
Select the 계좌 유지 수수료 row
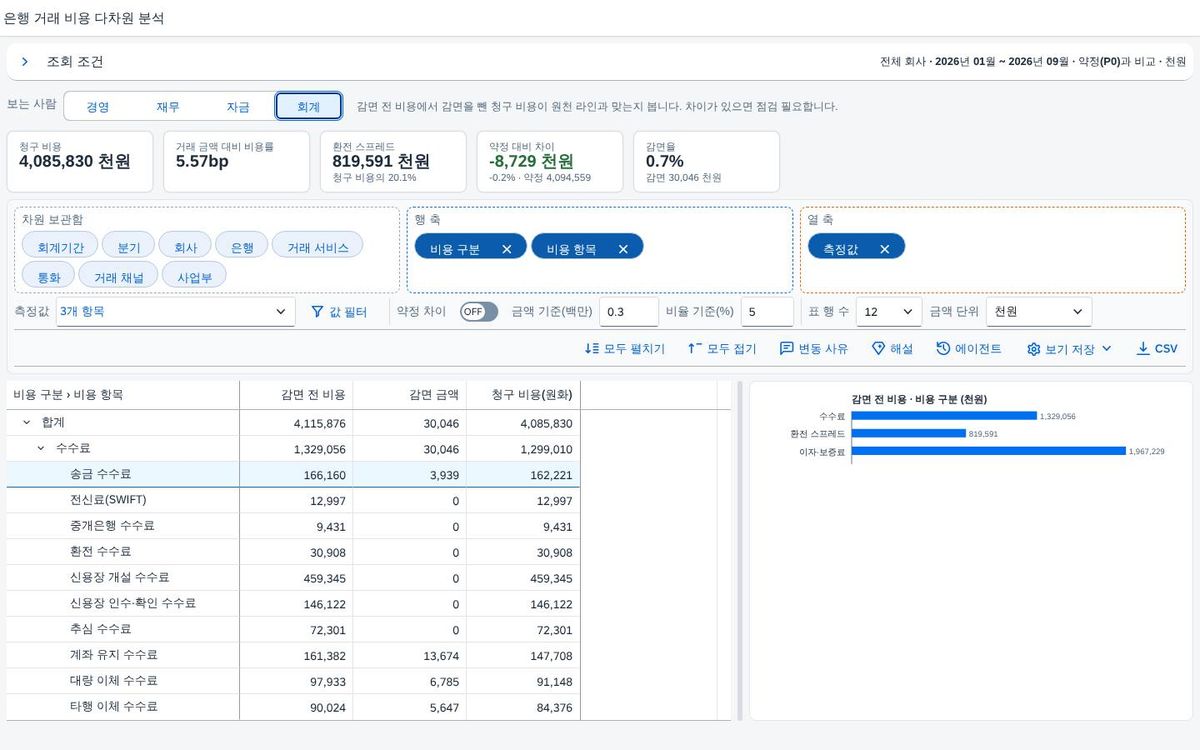point(293,656)
